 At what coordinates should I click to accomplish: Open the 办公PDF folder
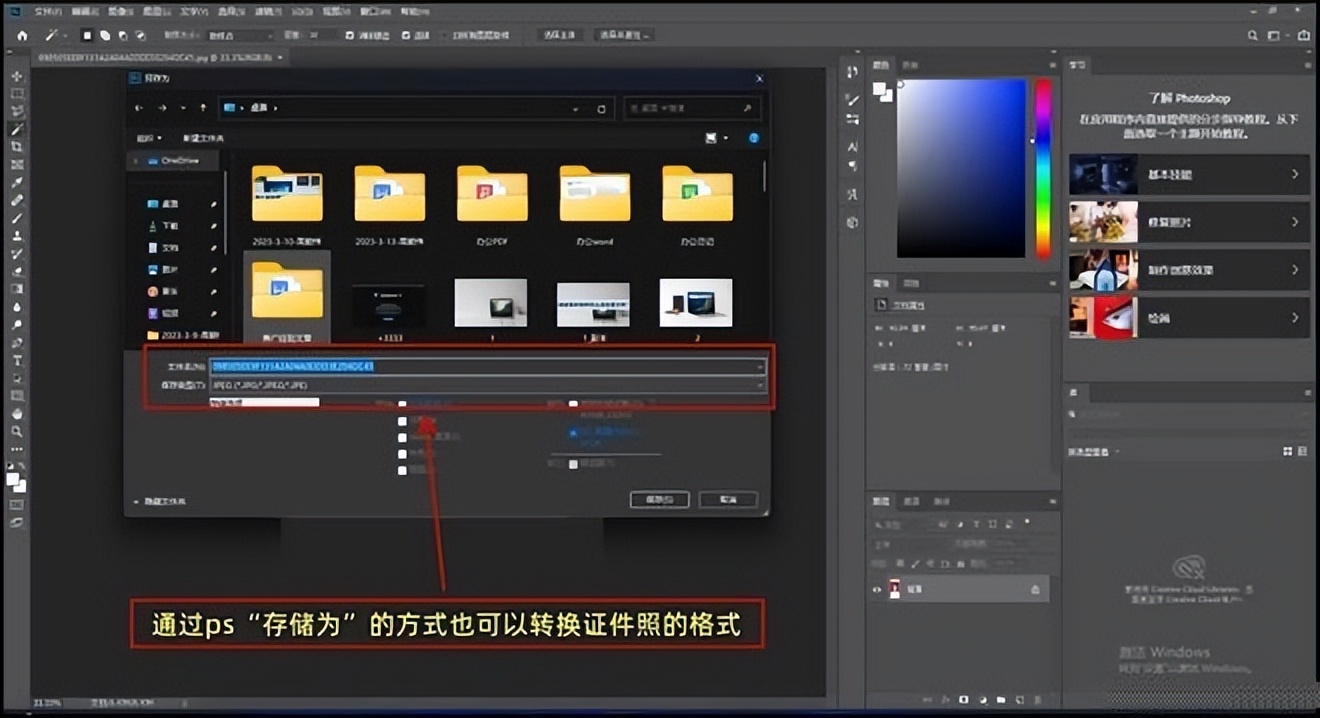click(x=492, y=195)
